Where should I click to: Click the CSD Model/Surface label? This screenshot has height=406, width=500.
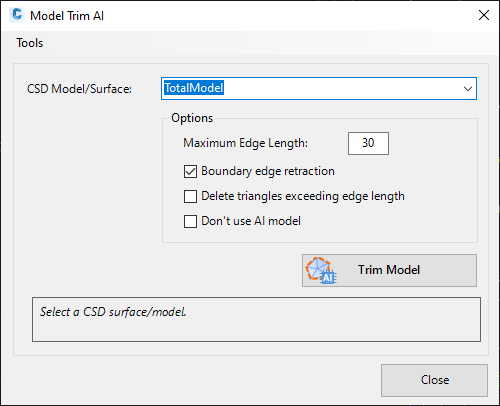click(79, 89)
